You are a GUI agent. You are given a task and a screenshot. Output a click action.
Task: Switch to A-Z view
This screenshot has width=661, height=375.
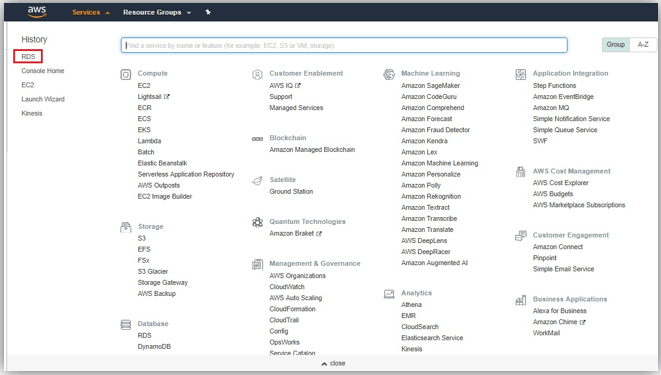(x=643, y=44)
